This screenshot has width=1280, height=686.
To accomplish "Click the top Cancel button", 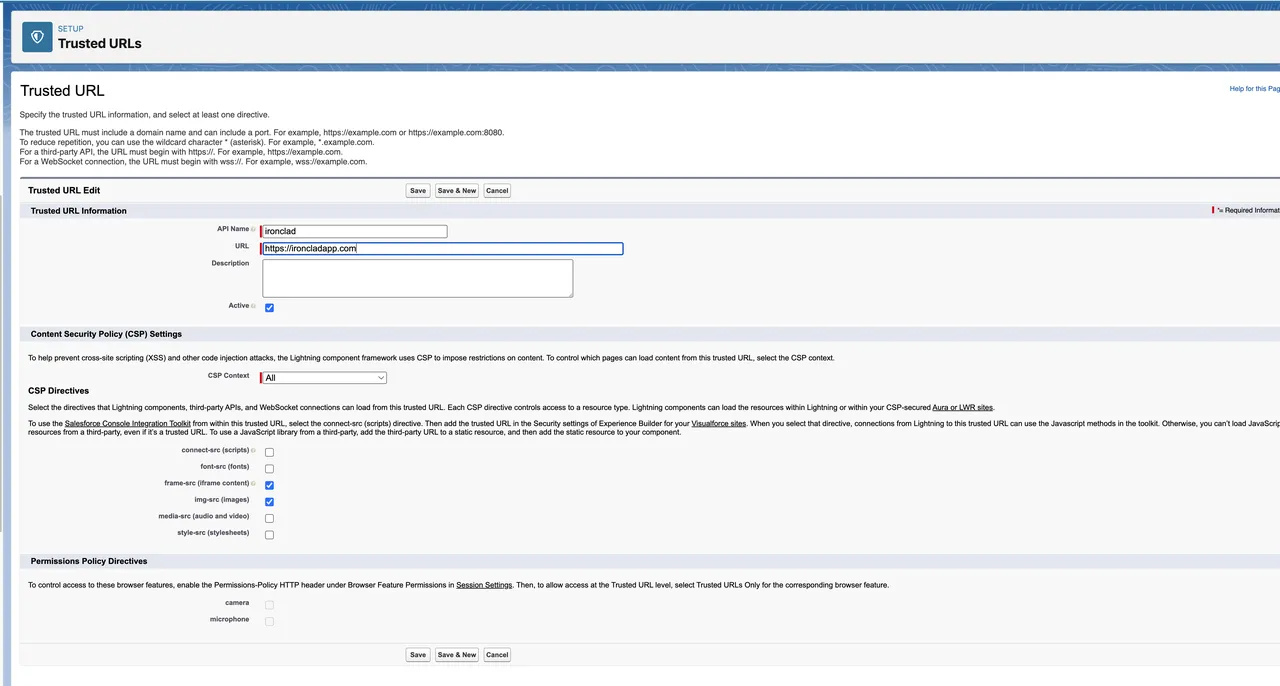I will pyautogui.click(x=497, y=190).
